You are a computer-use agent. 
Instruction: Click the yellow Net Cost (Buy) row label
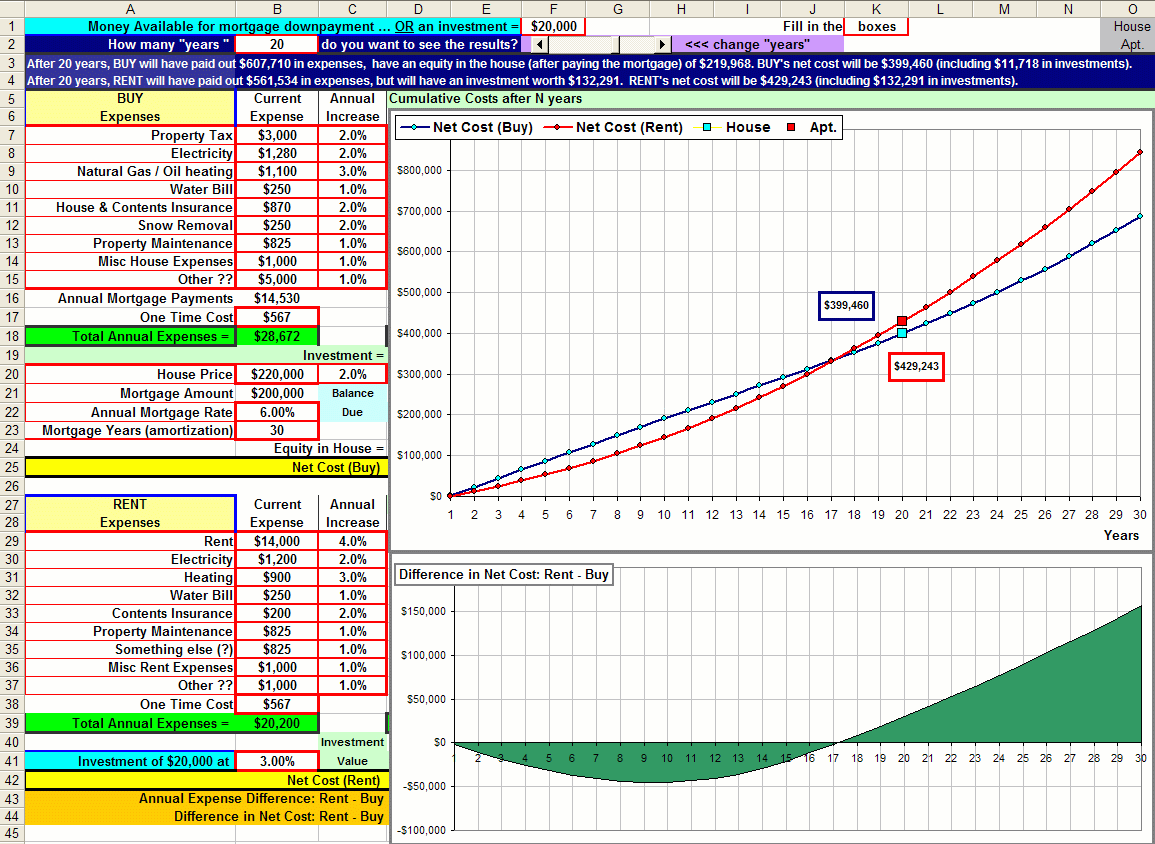206,468
